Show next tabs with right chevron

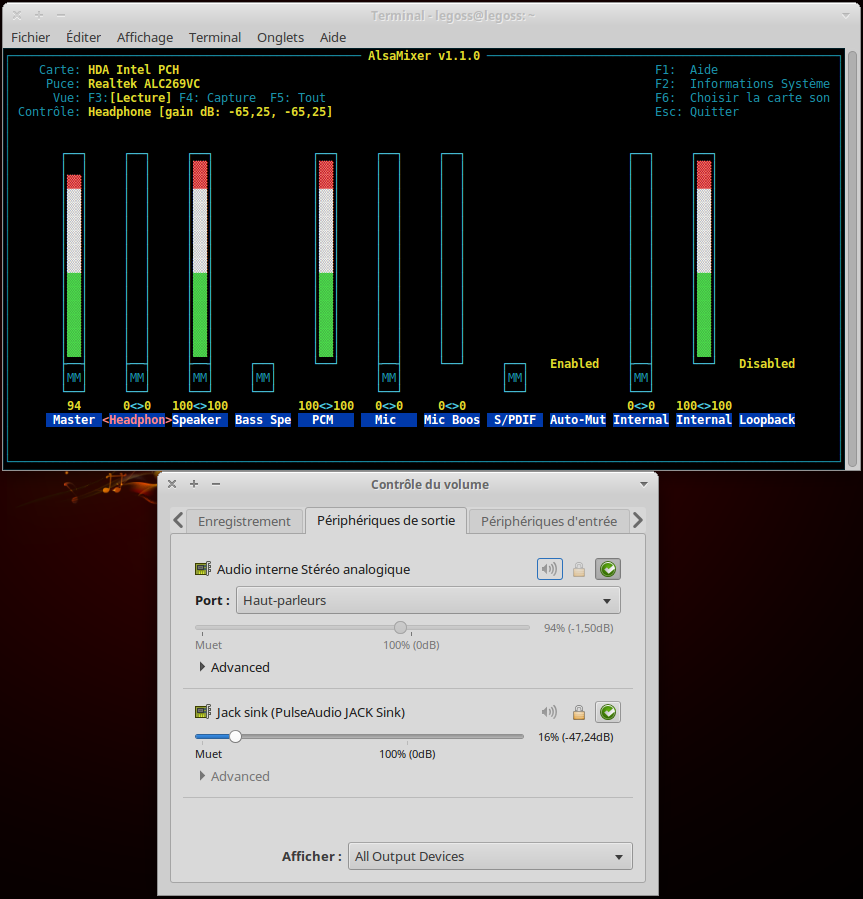tap(638, 521)
